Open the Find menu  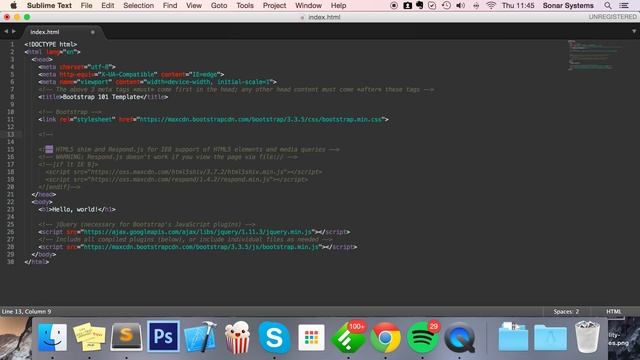(170, 5)
